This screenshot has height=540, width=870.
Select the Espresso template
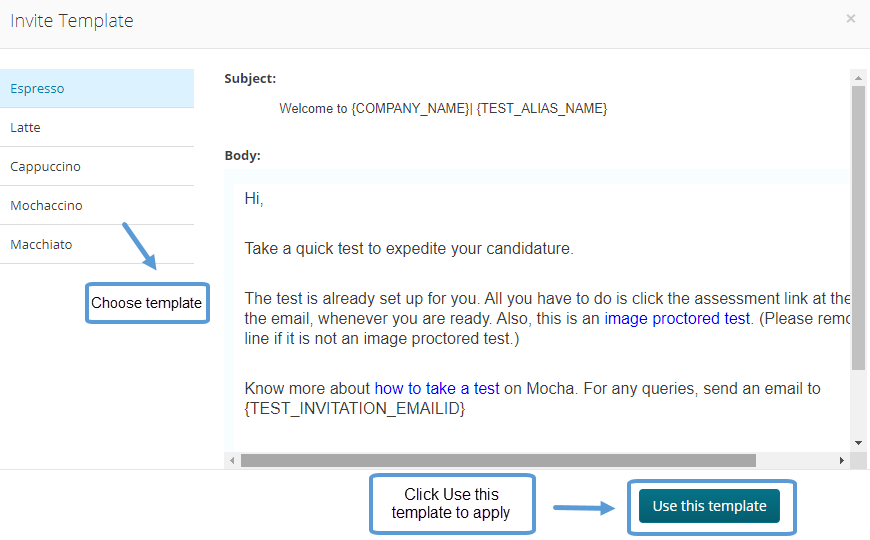point(97,88)
